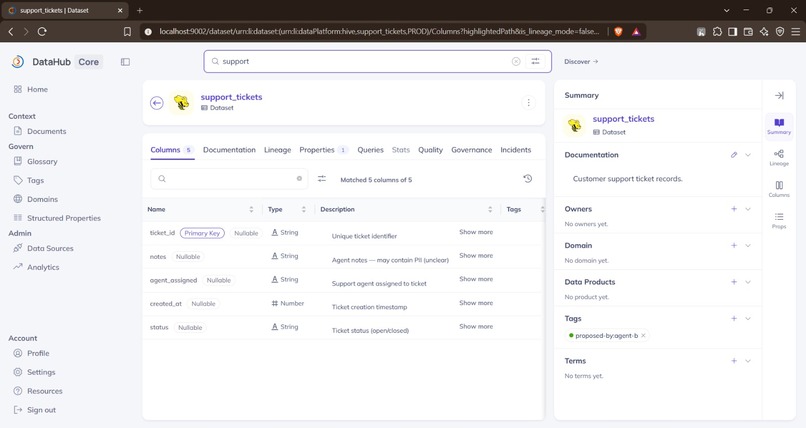Go back with the circular arrow button
Screen dimensions: 806x428
tap(157, 103)
